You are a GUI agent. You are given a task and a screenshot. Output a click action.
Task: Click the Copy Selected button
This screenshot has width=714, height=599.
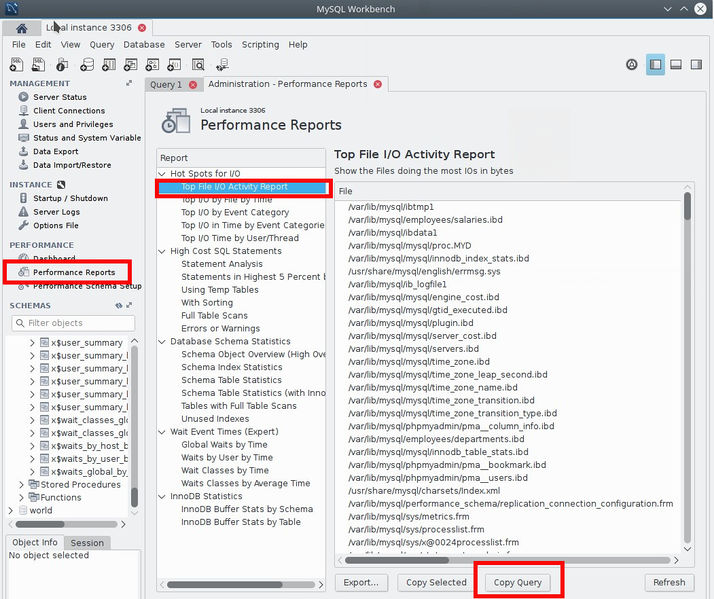436,583
